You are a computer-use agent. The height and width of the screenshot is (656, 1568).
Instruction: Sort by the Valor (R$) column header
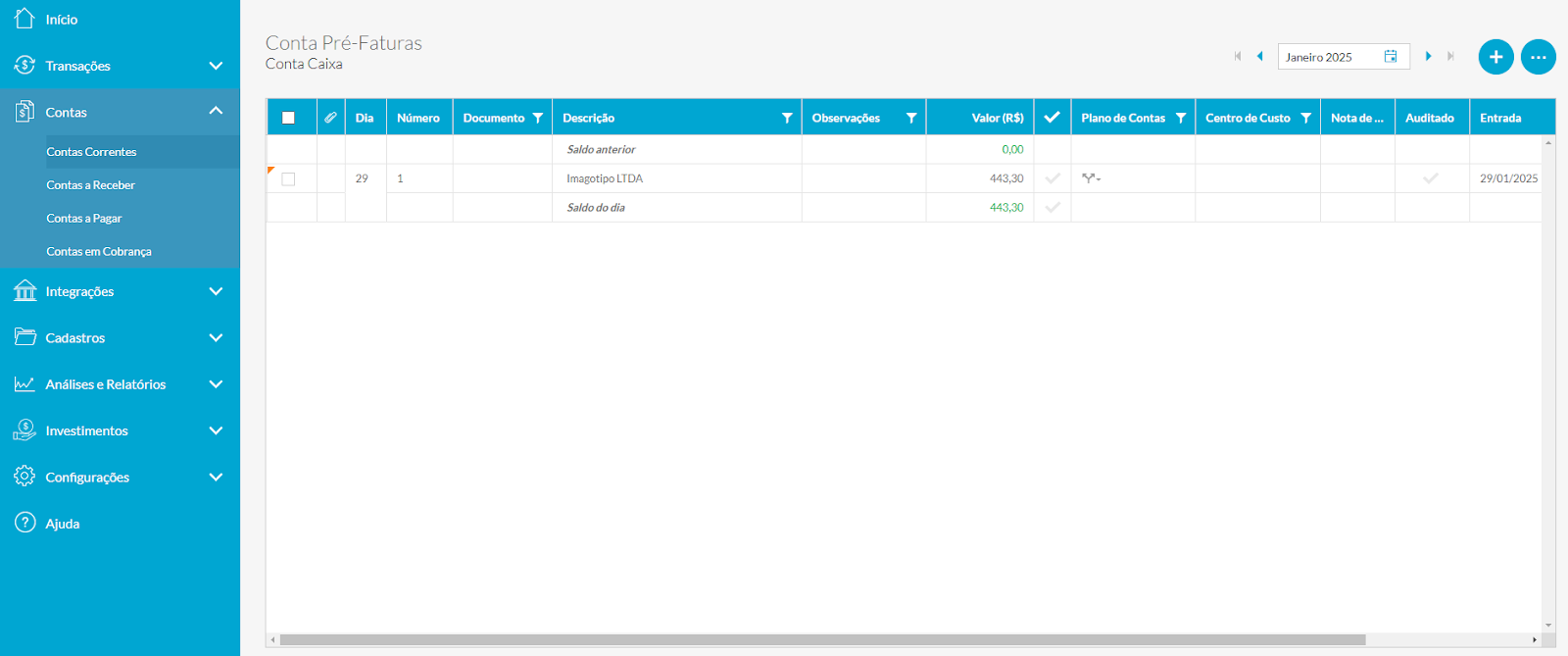pos(980,118)
